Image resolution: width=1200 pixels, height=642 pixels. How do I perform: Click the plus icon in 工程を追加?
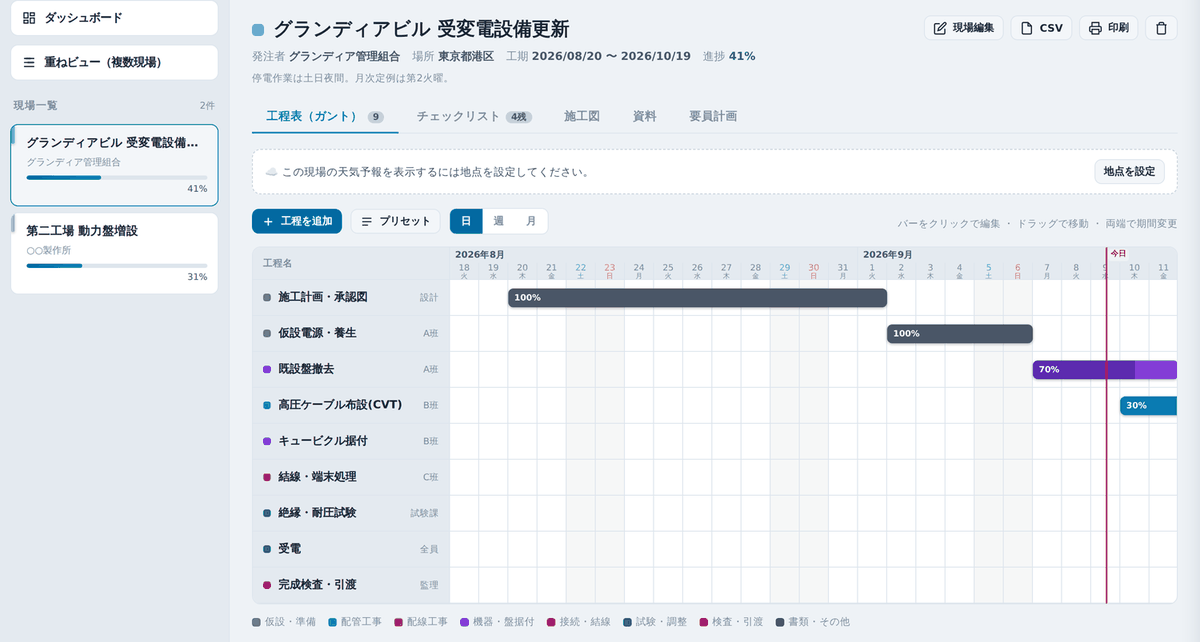point(268,221)
